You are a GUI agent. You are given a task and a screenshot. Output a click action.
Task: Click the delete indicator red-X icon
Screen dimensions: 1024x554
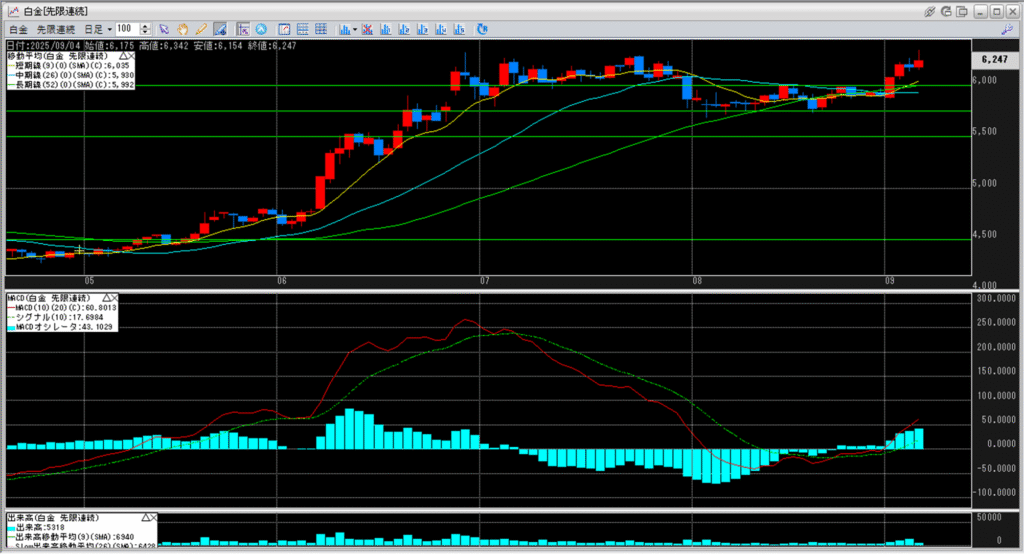(x=367, y=29)
